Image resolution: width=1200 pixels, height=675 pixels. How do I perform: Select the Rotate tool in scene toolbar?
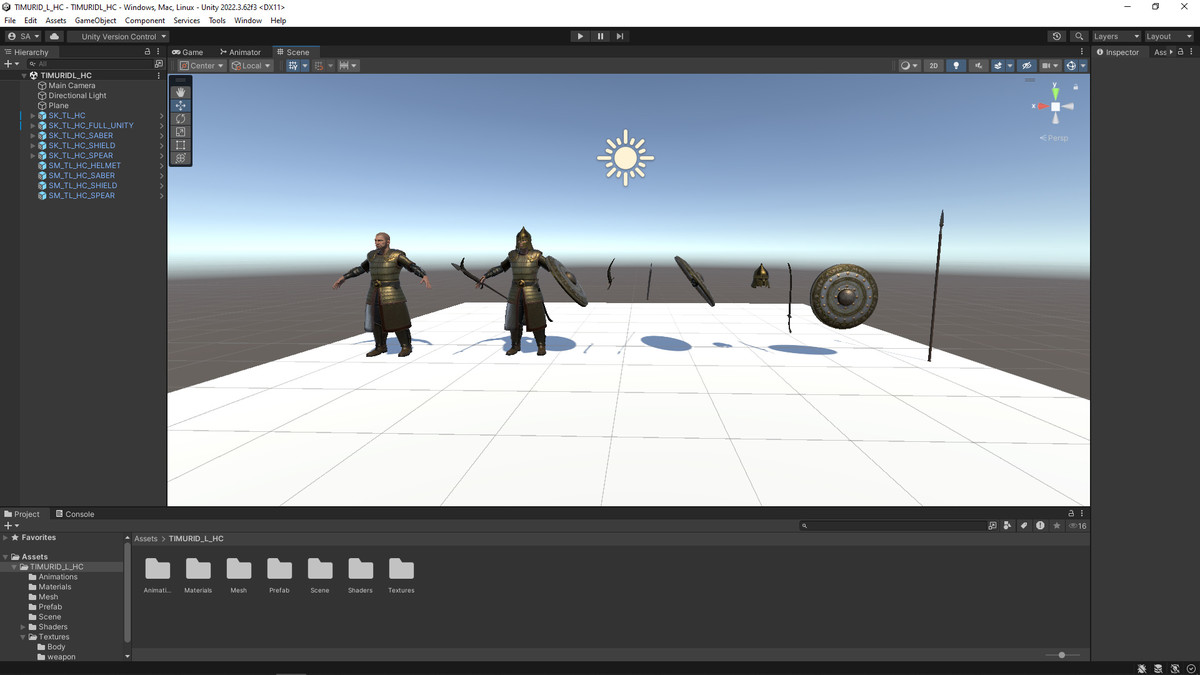(181, 119)
